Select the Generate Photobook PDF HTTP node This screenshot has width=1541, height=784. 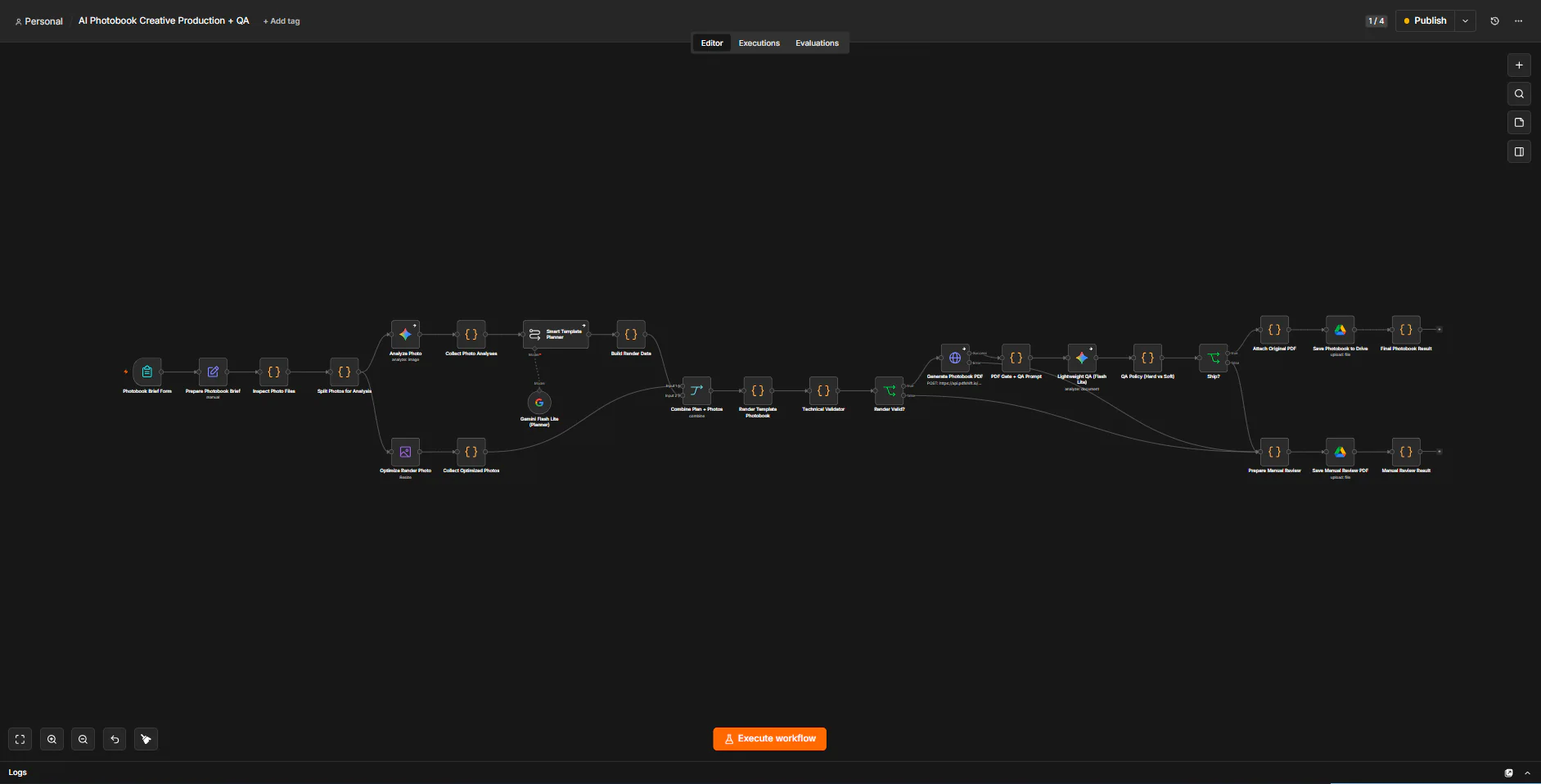pos(955,358)
